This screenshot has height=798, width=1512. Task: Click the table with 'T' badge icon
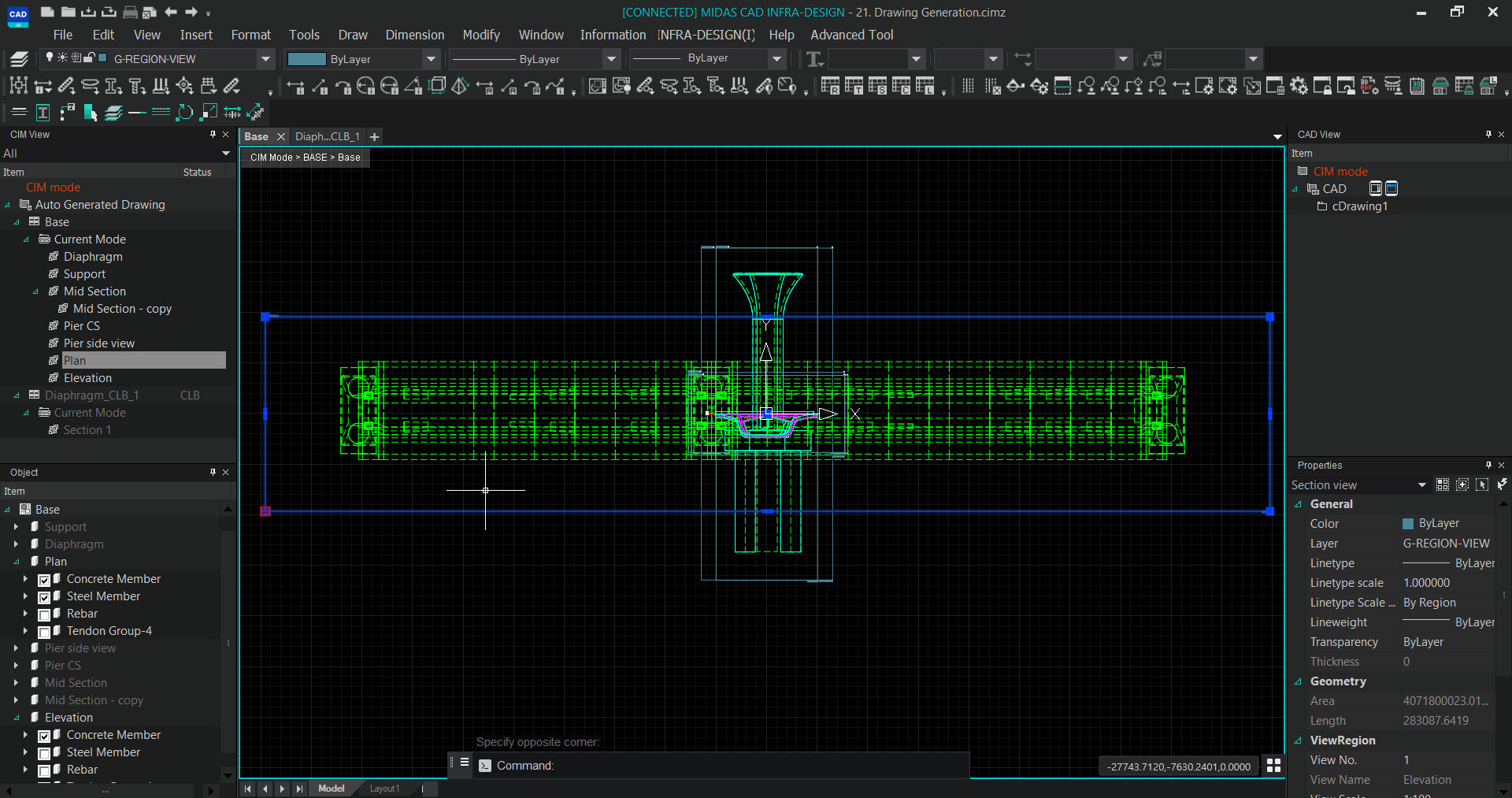tap(854, 86)
